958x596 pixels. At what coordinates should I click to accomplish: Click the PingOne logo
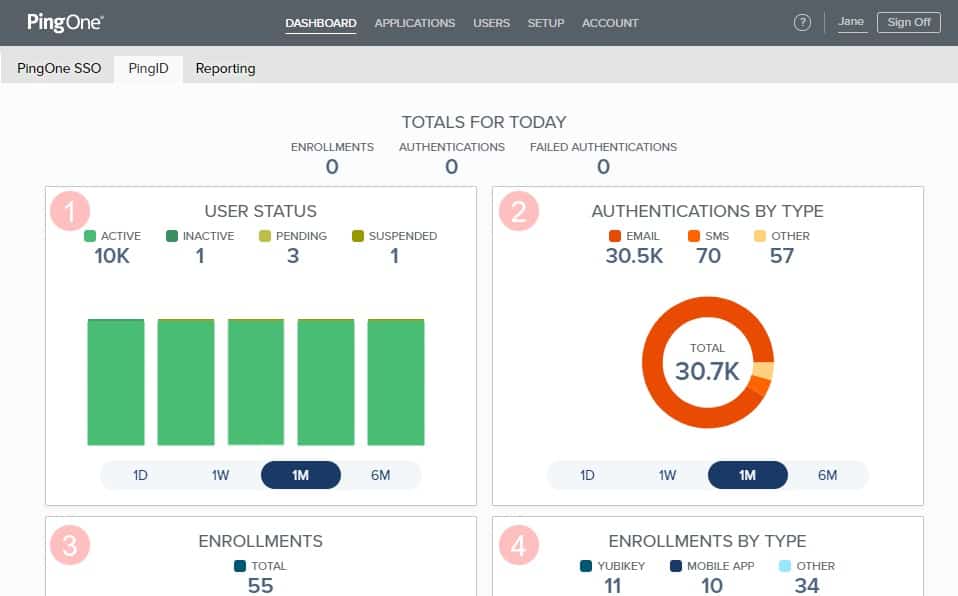(x=65, y=23)
